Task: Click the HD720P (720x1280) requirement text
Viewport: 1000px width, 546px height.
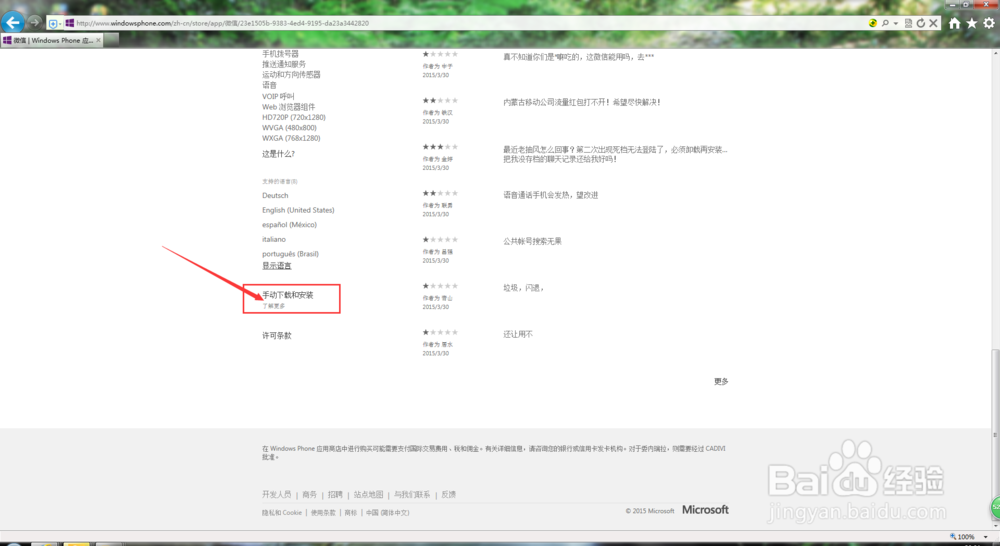Action: pos(293,117)
